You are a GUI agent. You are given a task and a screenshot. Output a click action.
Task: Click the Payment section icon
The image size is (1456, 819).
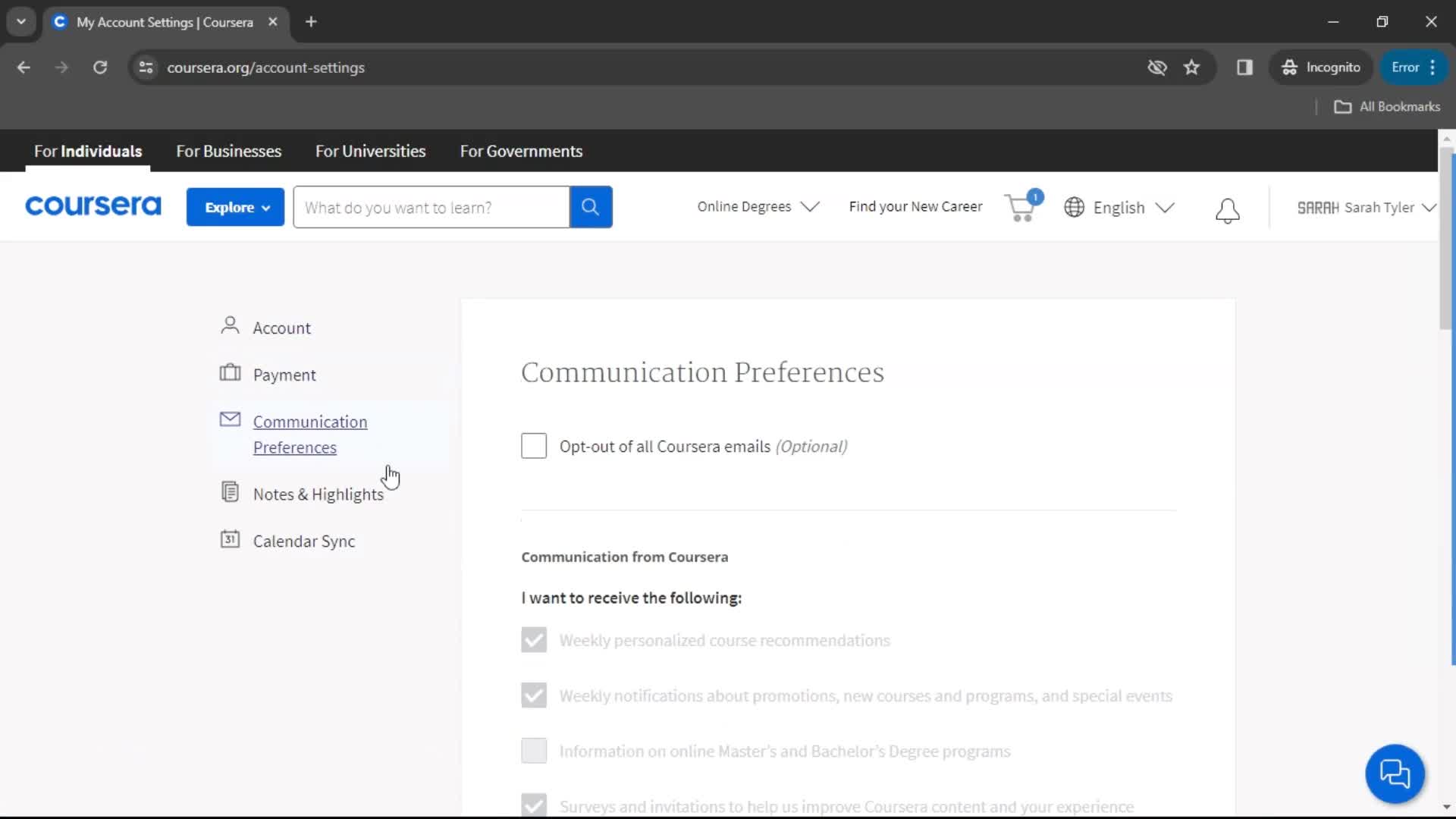point(230,373)
